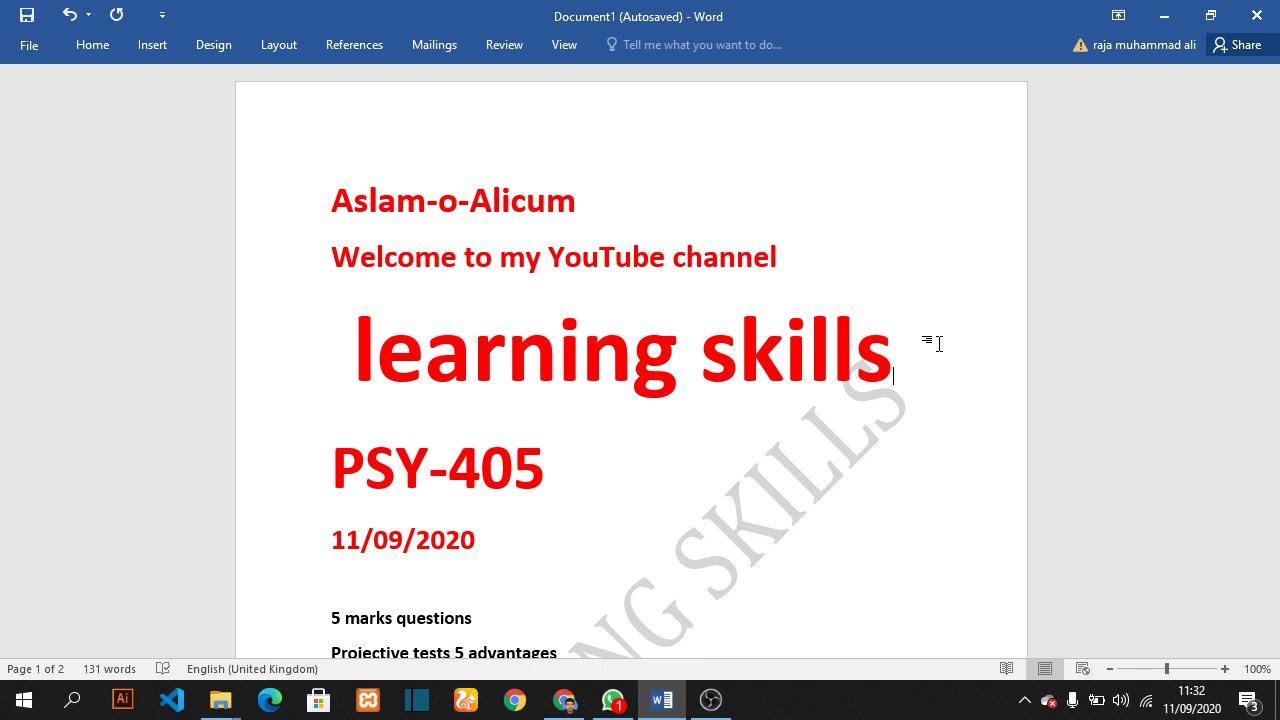Viewport: 1280px width, 720px height.
Task: Redo or repeat the last action
Action: tap(117, 15)
